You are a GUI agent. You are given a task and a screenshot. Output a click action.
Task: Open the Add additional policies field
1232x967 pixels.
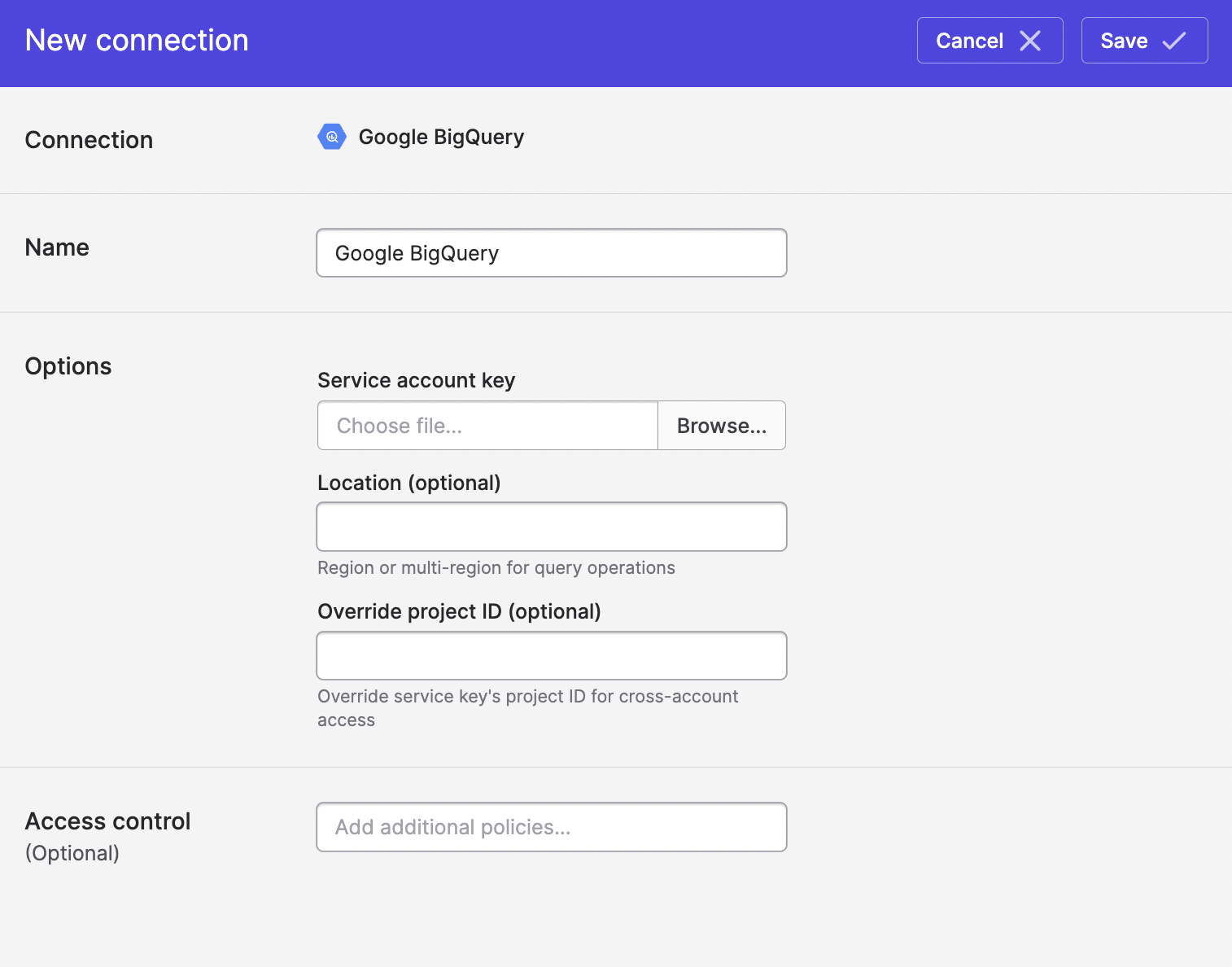point(552,827)
